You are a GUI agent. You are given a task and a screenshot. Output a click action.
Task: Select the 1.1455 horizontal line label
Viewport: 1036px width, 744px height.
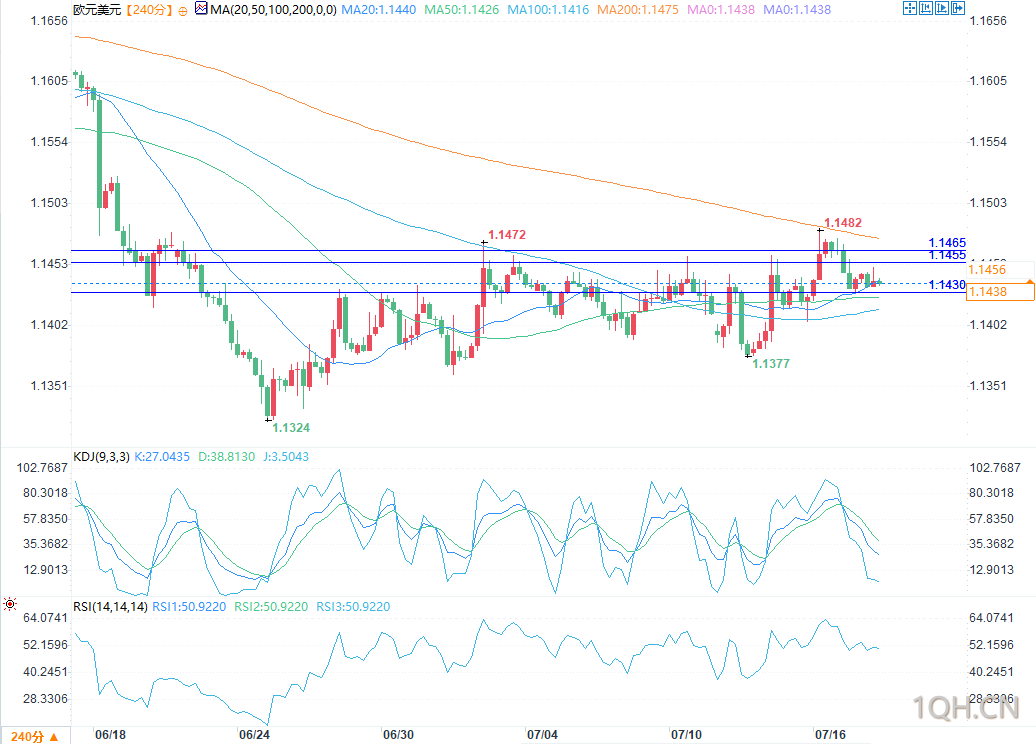[x=947, y=255]
